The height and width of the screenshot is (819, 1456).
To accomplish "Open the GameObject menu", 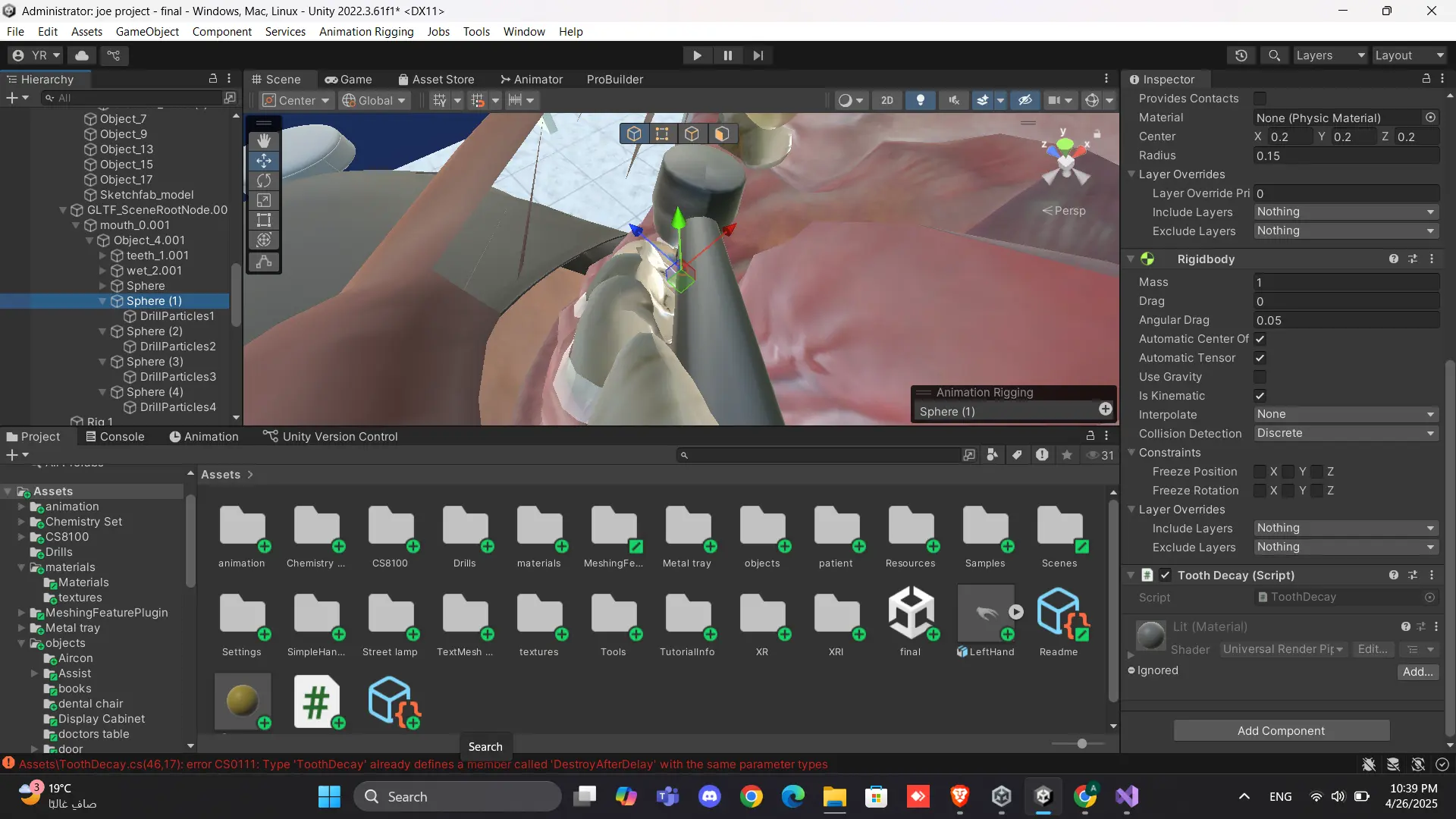I will [x=147, y=32].
